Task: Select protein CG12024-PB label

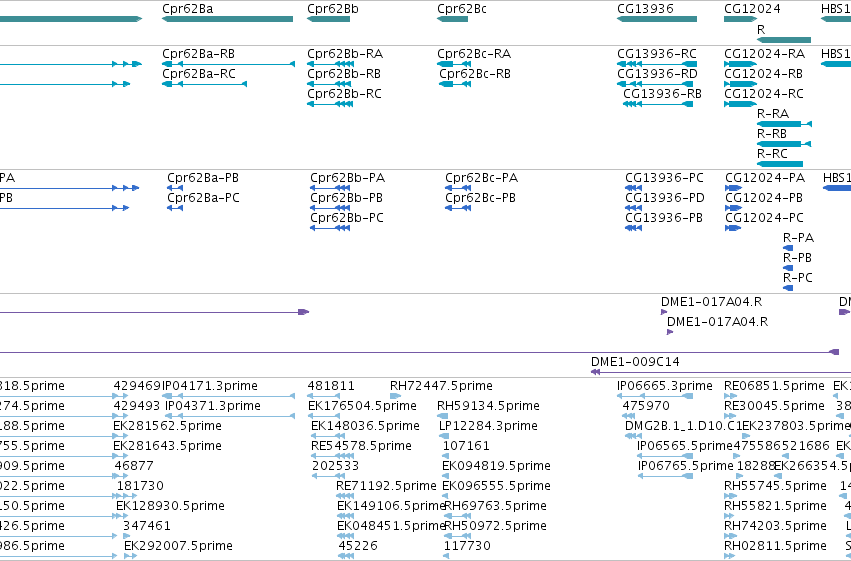Action: (x=764, y=198)
